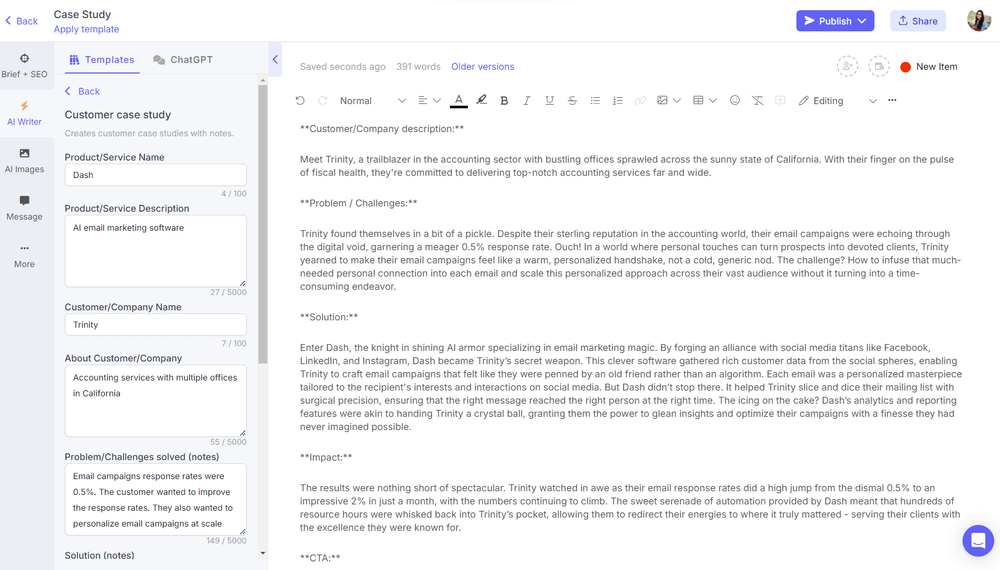Click the Case Study title

tap(82, 14)
